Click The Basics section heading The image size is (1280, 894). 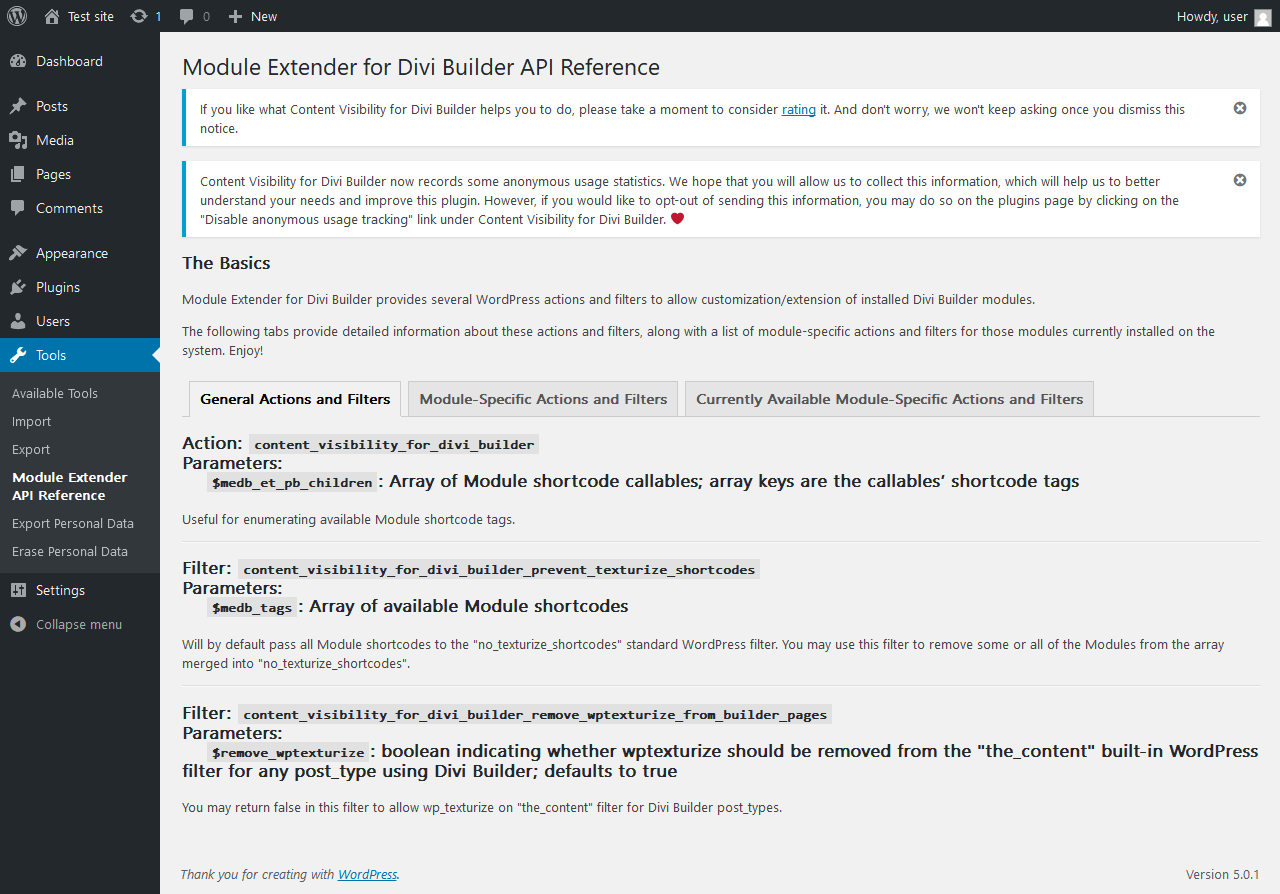[226, 263]
